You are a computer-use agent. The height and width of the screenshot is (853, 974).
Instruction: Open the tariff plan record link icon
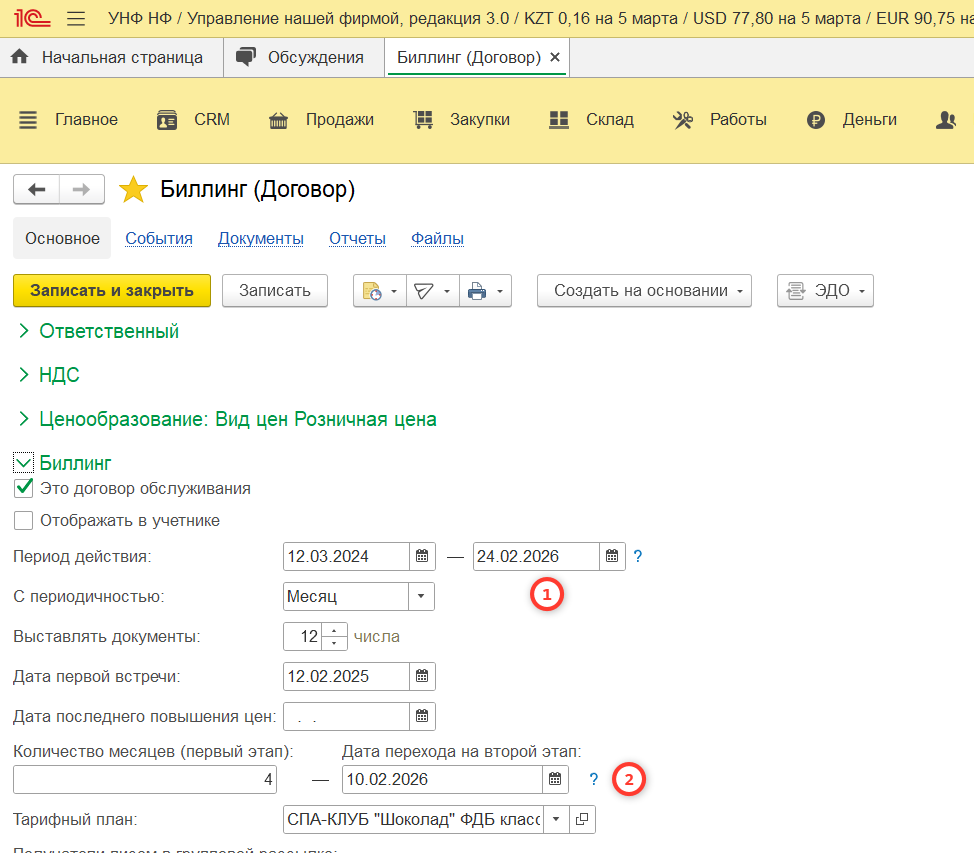(x=582, y=819)
